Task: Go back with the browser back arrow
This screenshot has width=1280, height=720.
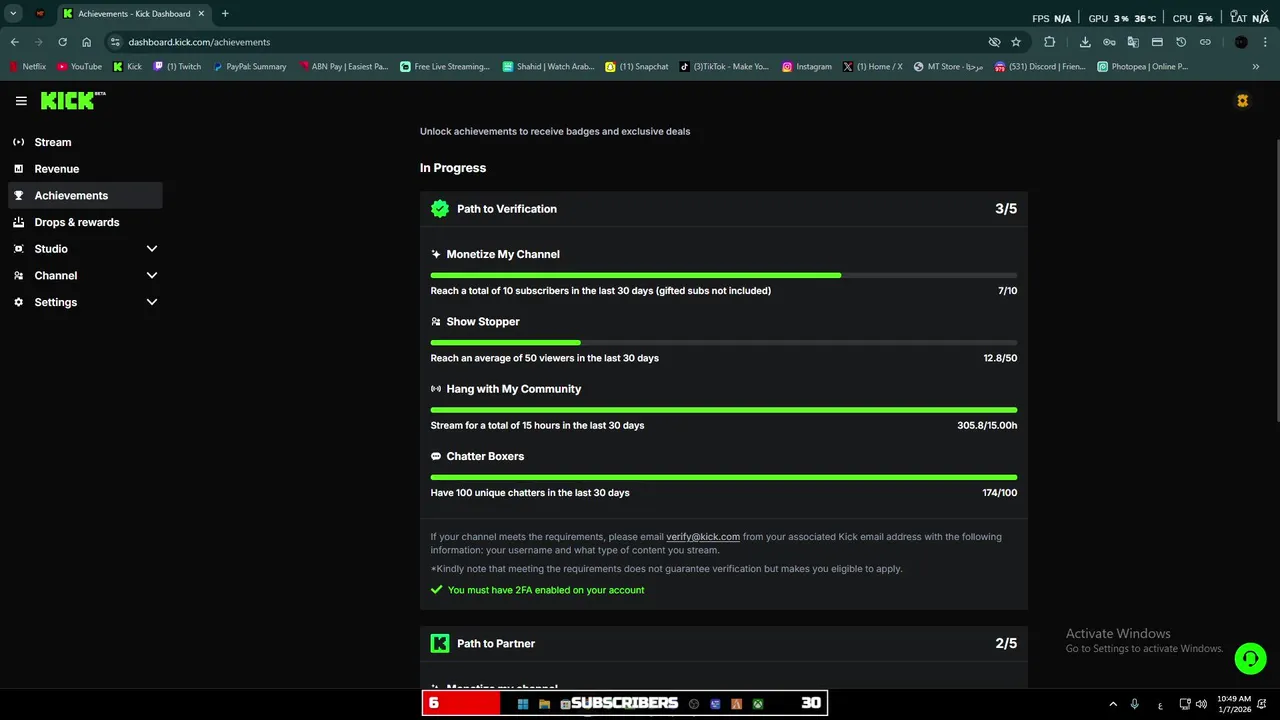Action: point(15,42)
